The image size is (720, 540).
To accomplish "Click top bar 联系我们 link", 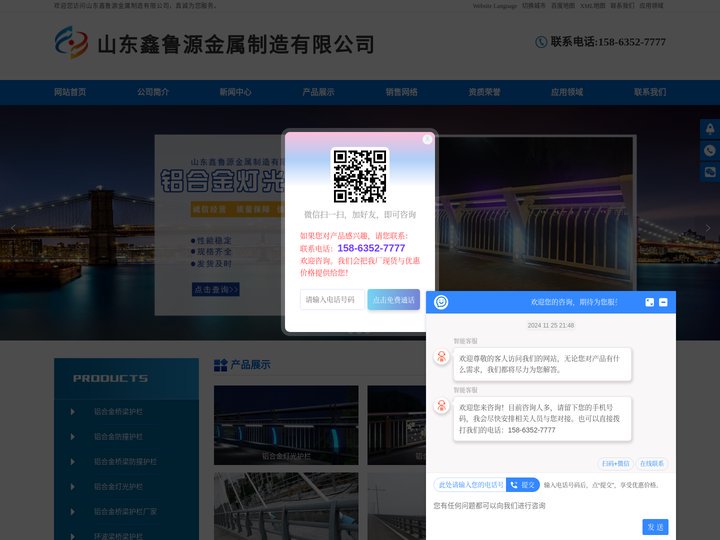I will click(622, 6).
